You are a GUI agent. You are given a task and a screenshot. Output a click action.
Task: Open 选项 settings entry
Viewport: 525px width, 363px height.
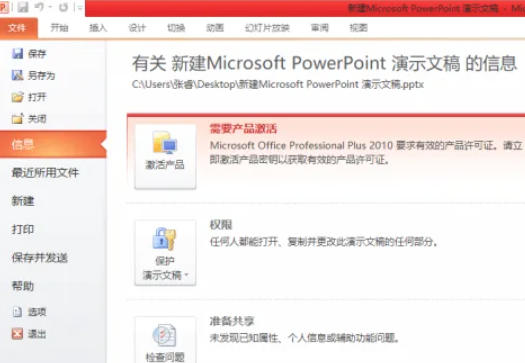(37, 312)
